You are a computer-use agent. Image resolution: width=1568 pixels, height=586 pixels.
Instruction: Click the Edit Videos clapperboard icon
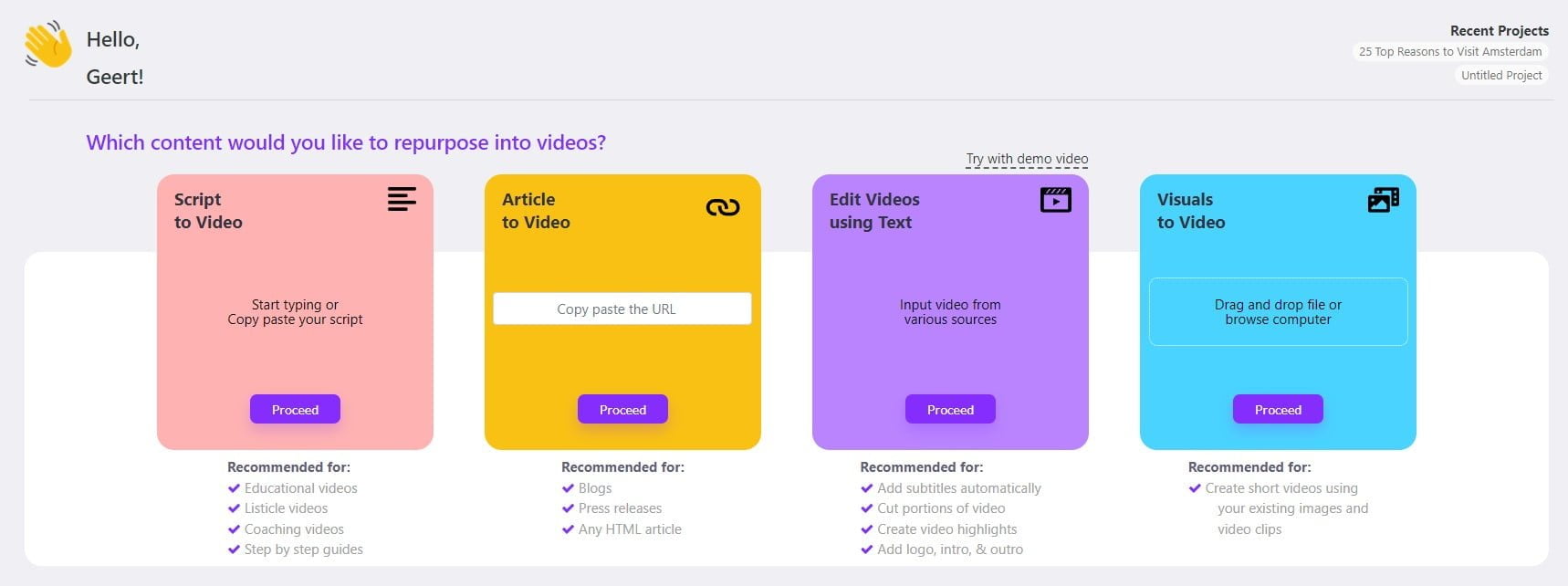[1056, 199]
